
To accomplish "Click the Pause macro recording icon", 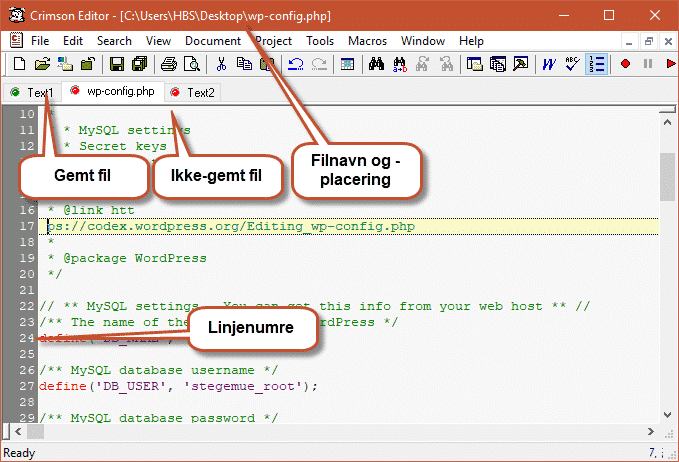I will coord(648,64).
